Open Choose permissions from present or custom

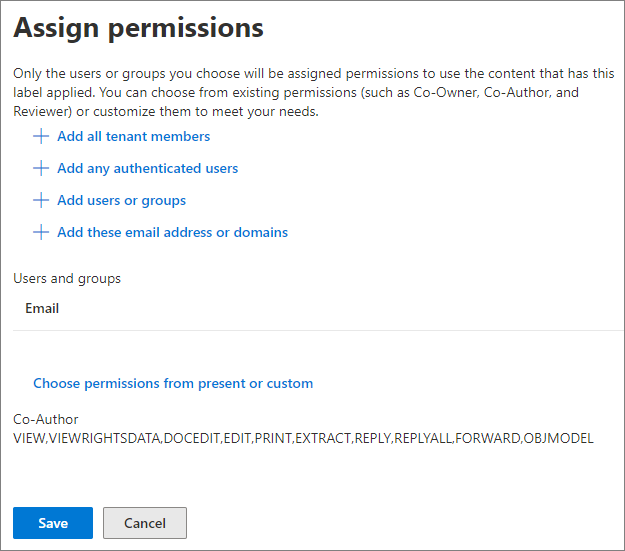173,383
